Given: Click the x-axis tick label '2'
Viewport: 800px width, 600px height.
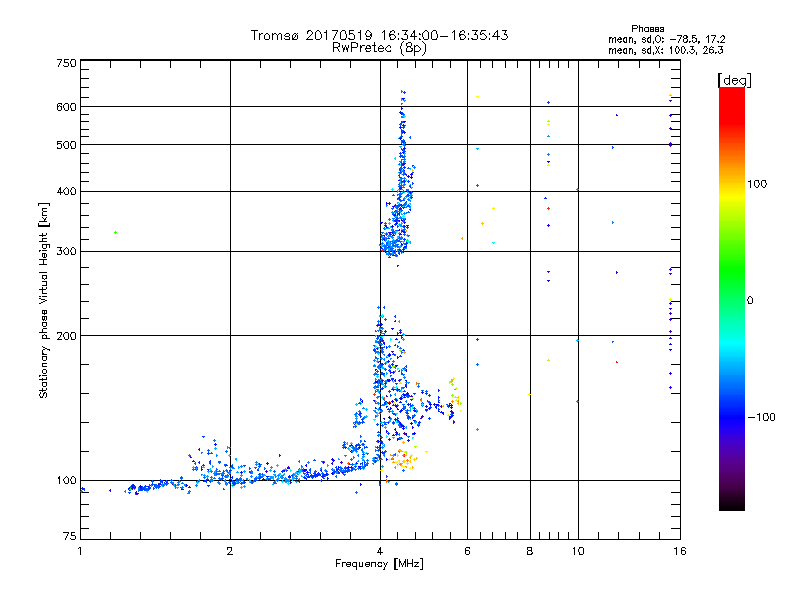Looking at the screenshot, I should (230, 551).
